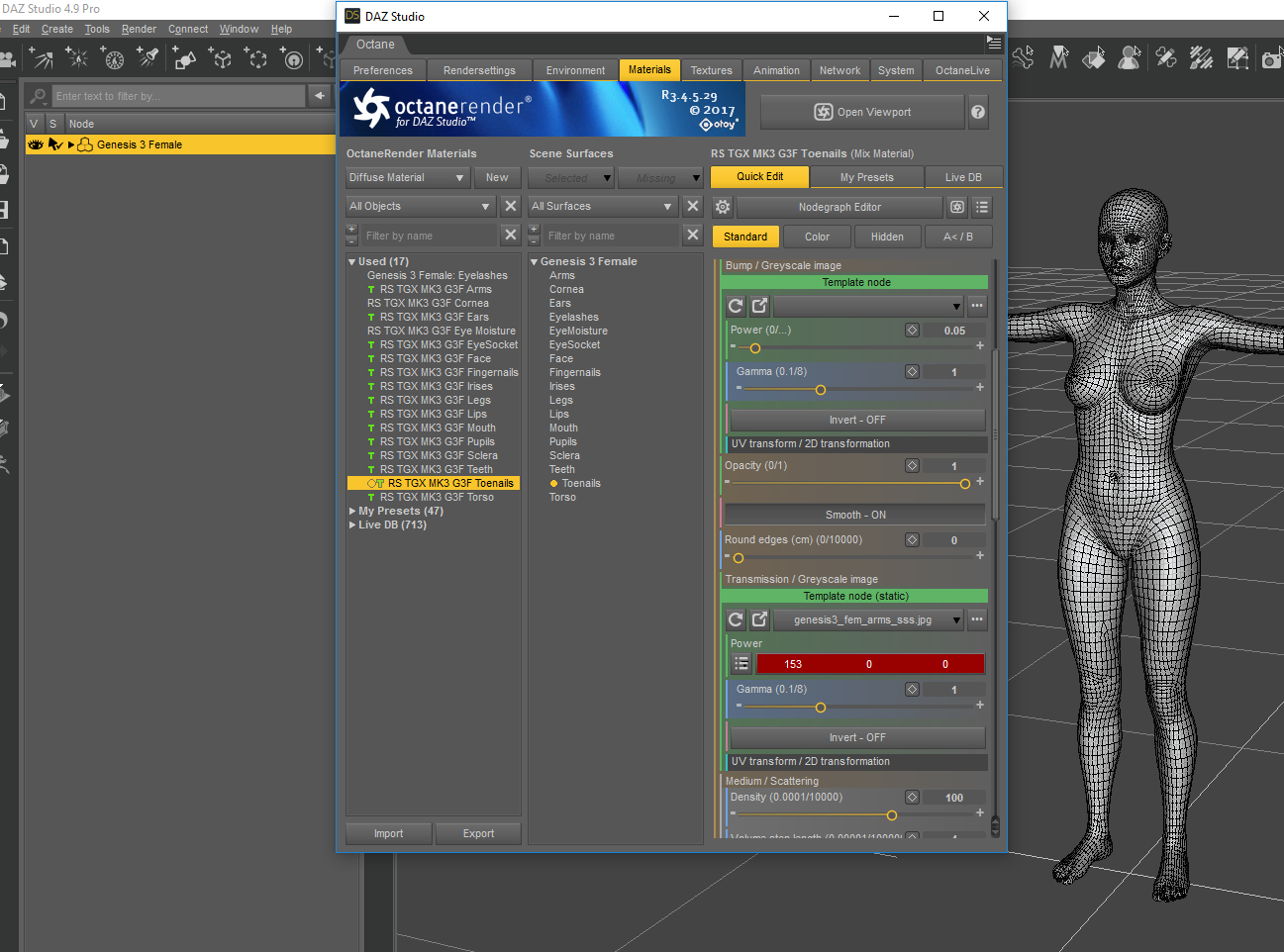Screen dimensions: 1284x952
Task: Open the Diffuse Material type dropdown
Action: (x=408, y=177)
